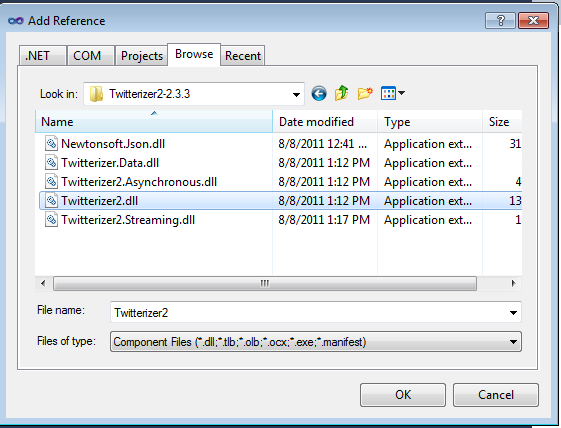561x428 pixels.
Task: Open the Files of type dropdown
Action: [513, 342]
